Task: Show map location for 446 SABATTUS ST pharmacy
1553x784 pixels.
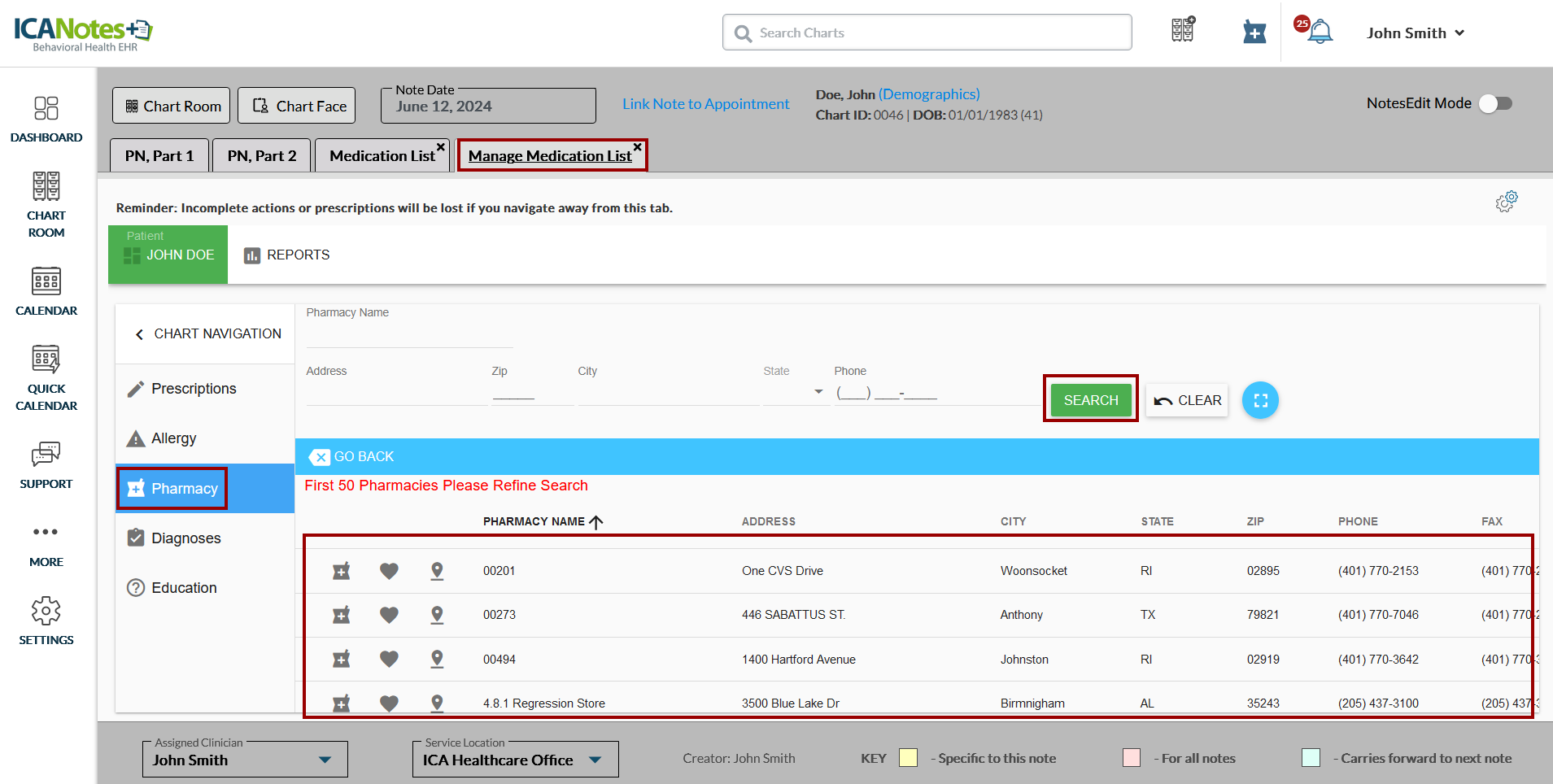Action: (x=437, y=615)
